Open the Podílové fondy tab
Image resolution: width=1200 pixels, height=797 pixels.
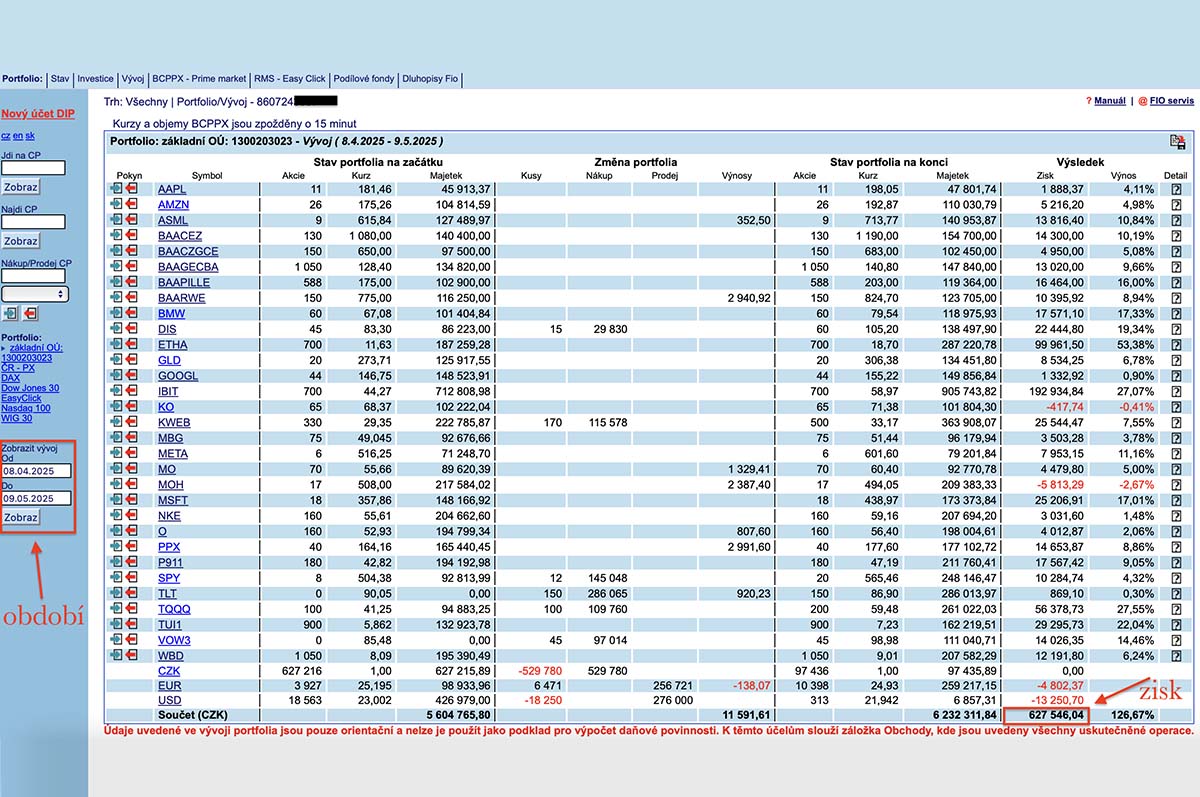click(x=364, y=79)
